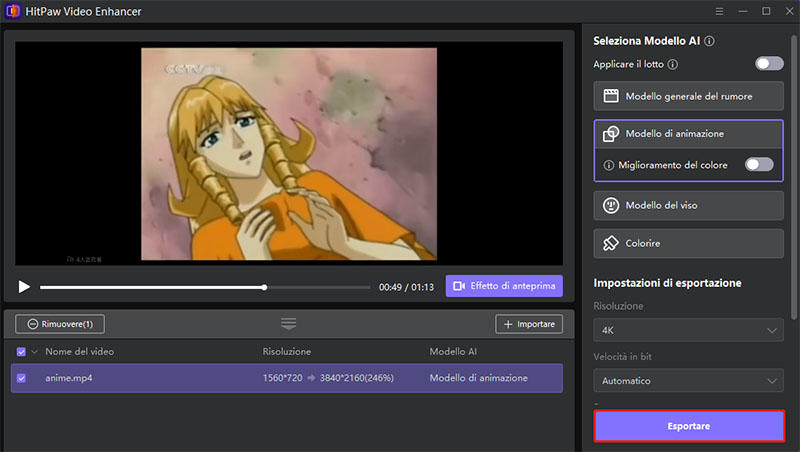Click the 1560*720 source resolution text

tap(283, 378)
